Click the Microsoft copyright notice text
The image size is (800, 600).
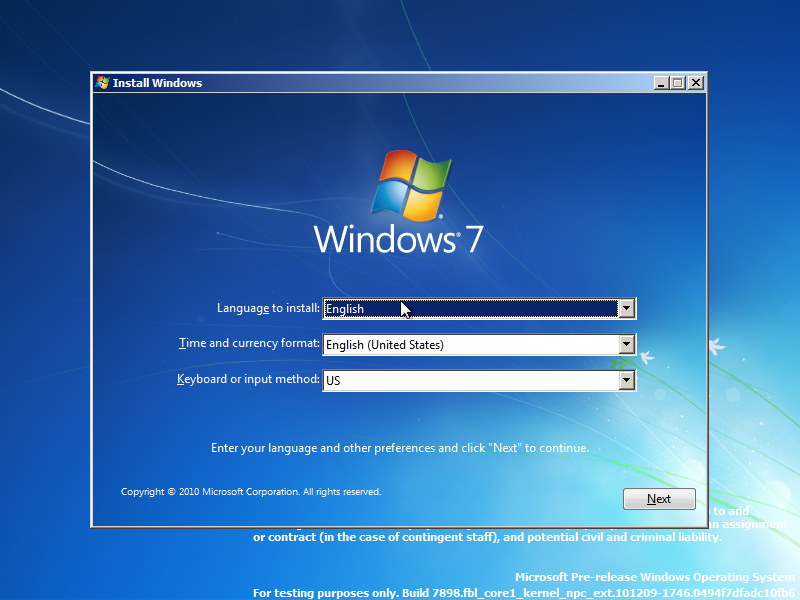pyautogui.click(x=251, y=492)
